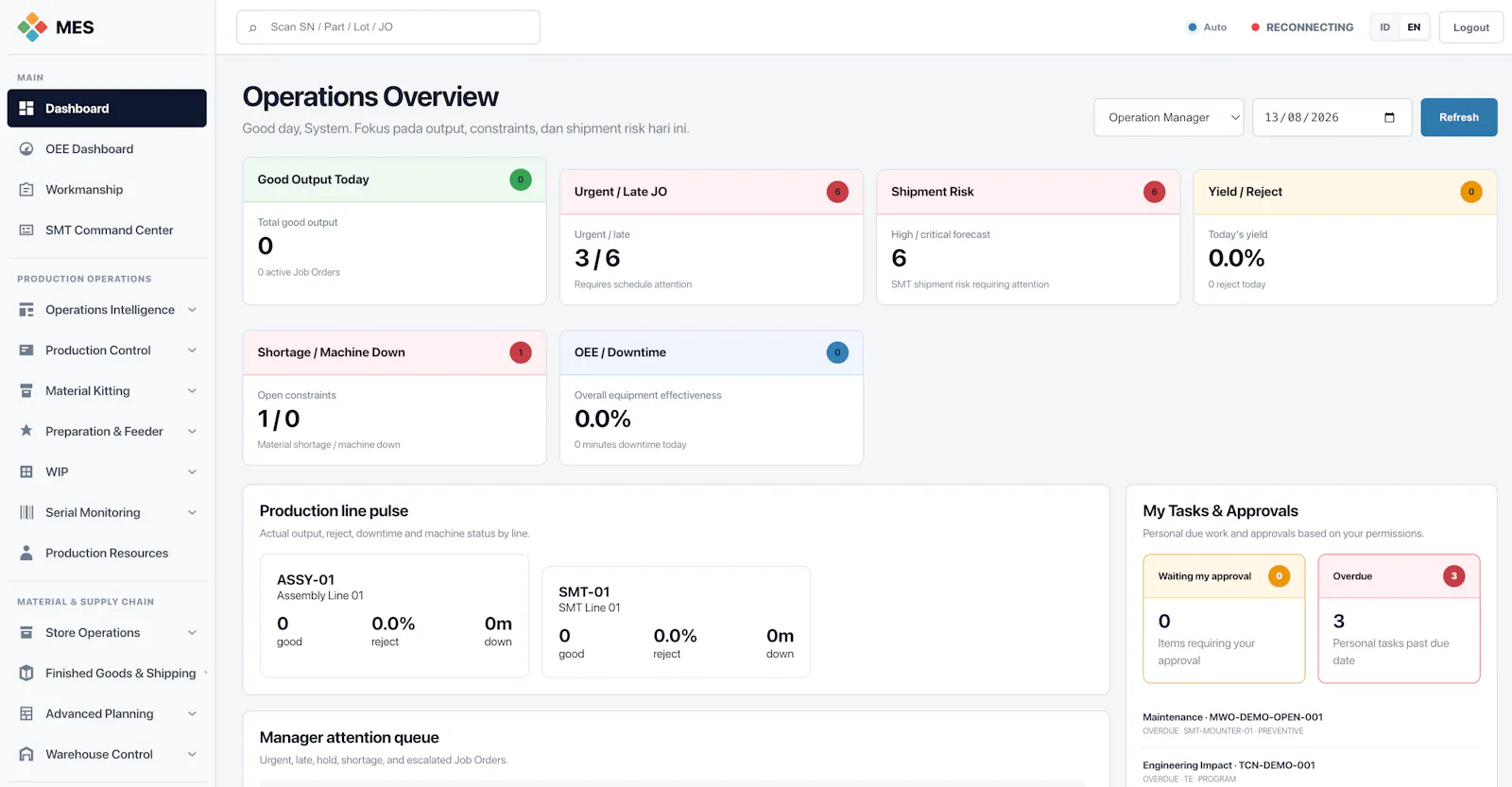This screenshot has width=1512, height=787.
Task: Click the Dashboard grid icon
Action: (x=26, y=109)
